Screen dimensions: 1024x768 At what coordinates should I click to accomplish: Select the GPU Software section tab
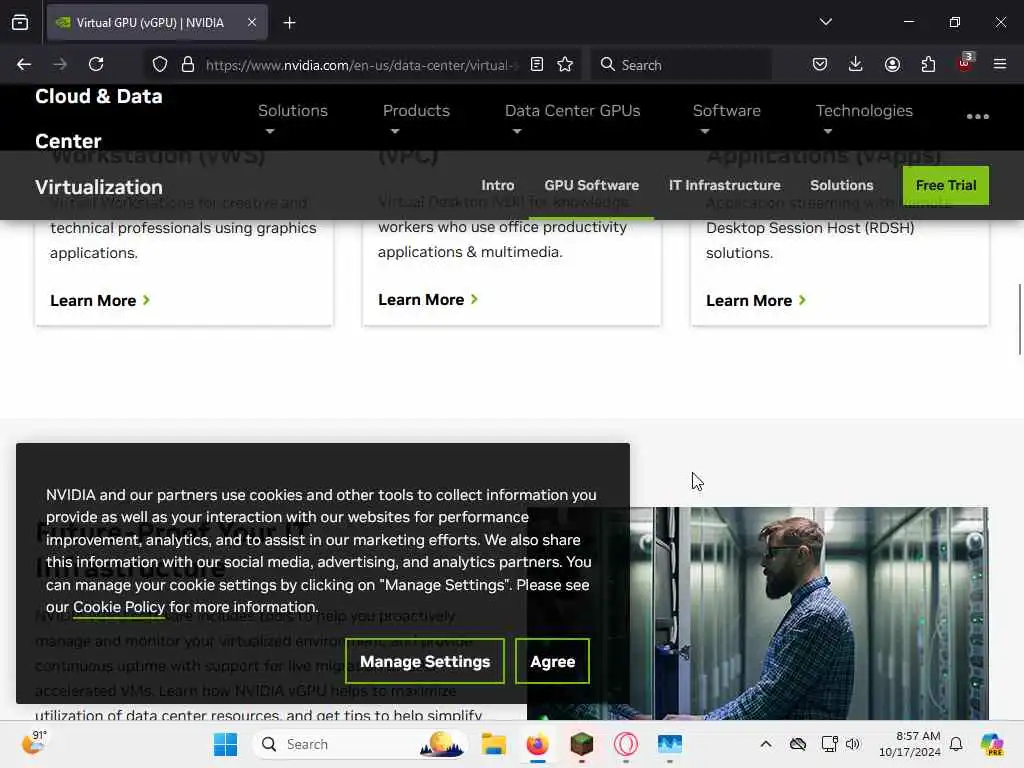pyautogui.click(x=592, y=185)
